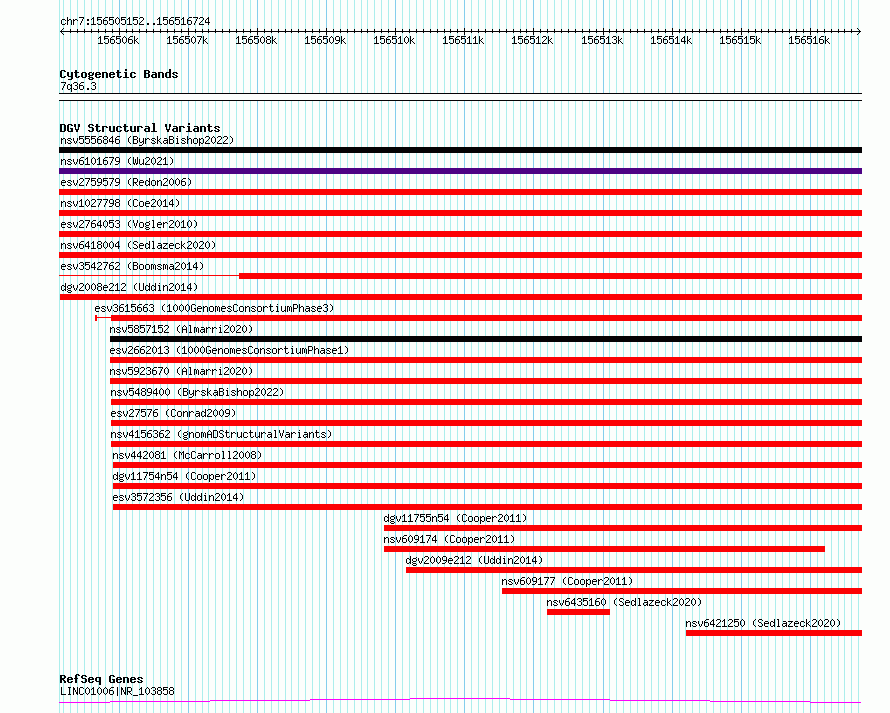Click the DGV Structural Variants track heading
The image size is (890, 713).
click(x=140, y=128)
